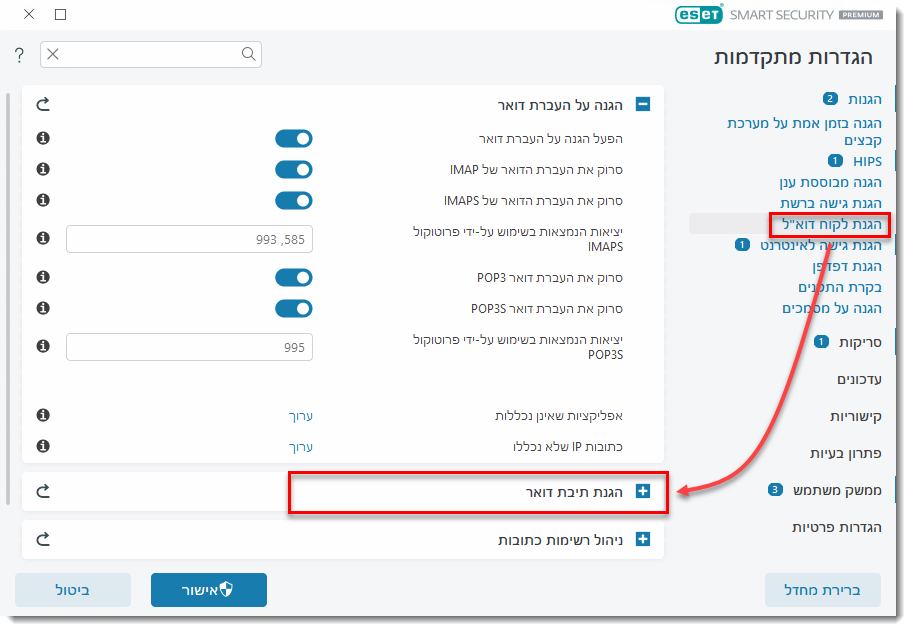Click info icon for IMAPS ports field

coord(43,238)
